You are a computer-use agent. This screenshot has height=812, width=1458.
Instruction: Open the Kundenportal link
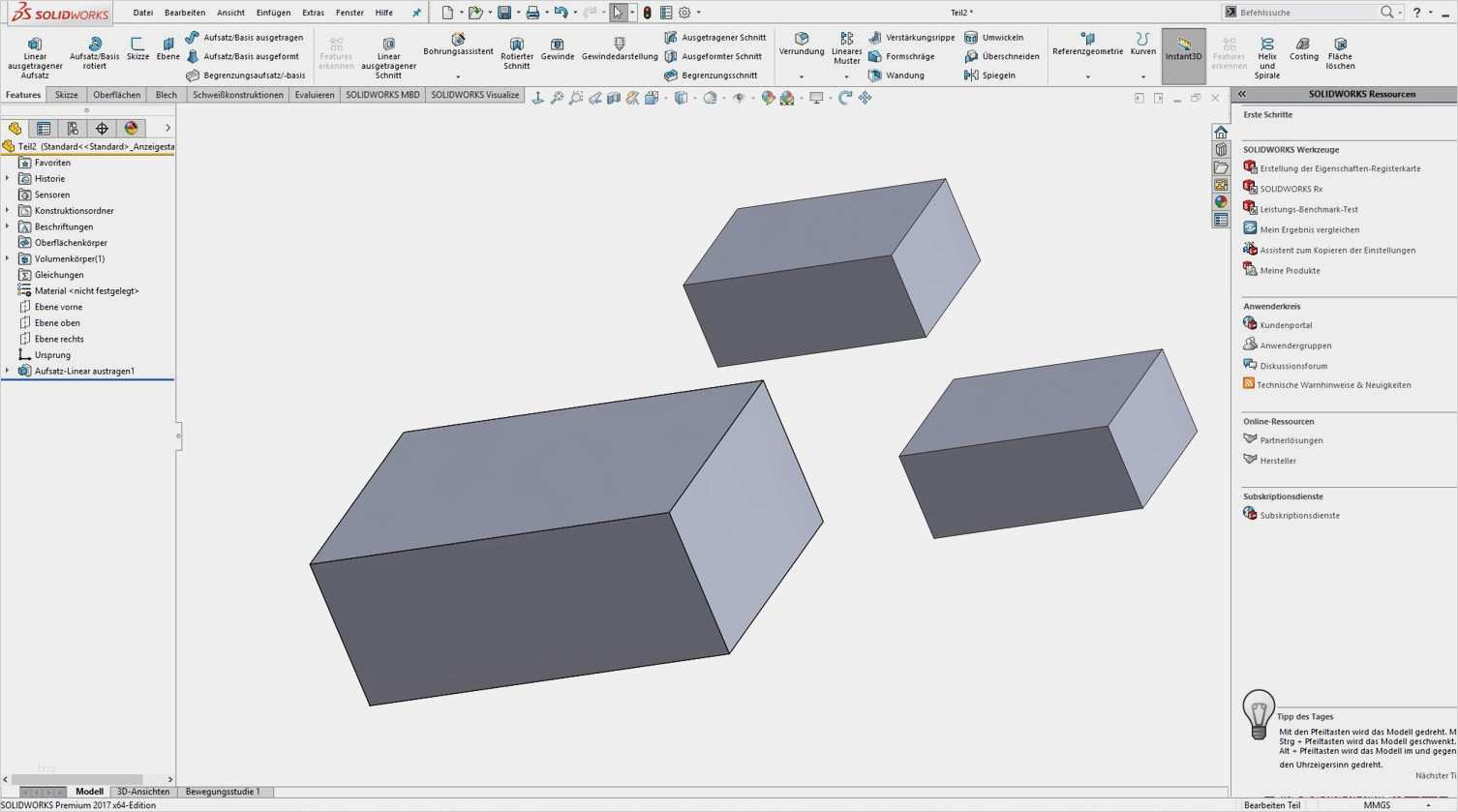pos(1286,325)
